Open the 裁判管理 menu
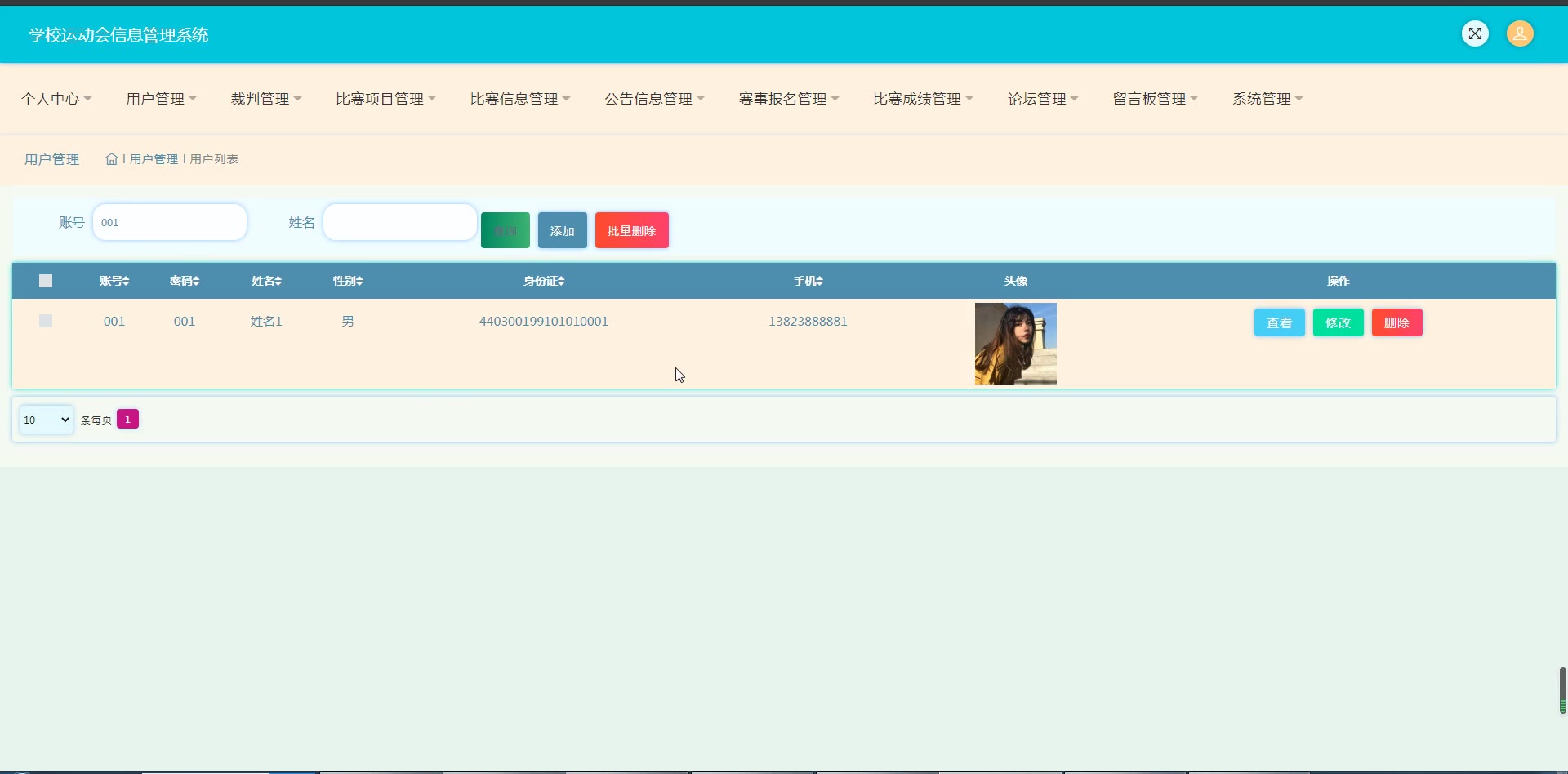This screenshot has height=774, width=1568. (x=266, y=99)
